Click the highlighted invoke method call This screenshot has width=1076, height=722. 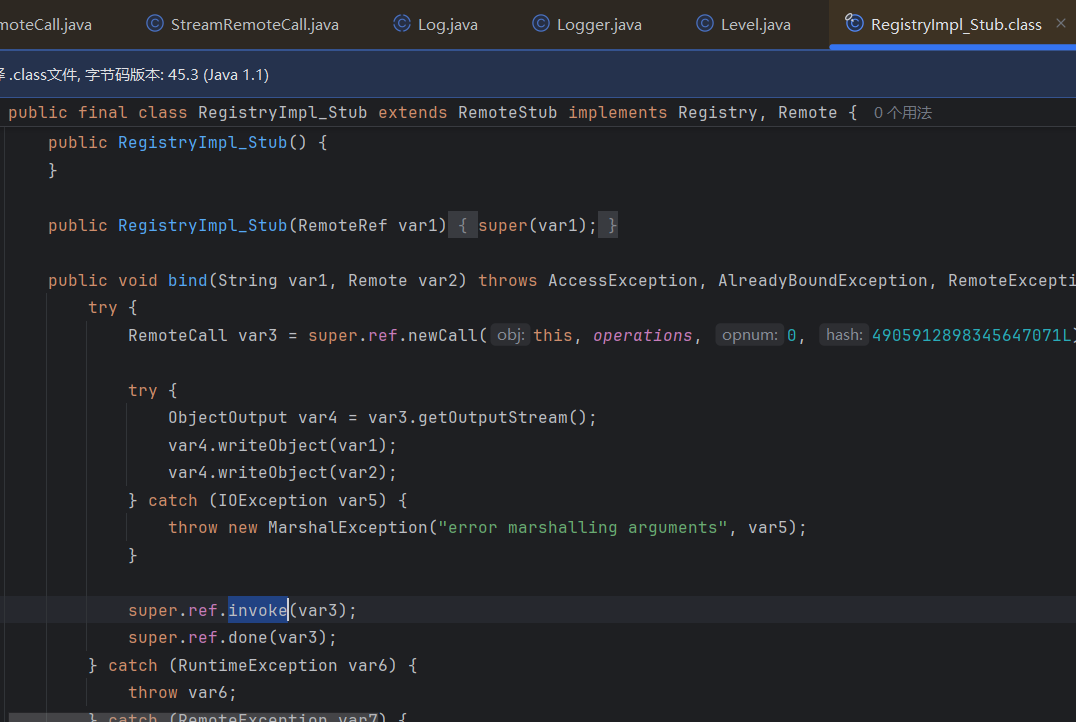coord(257,610)
